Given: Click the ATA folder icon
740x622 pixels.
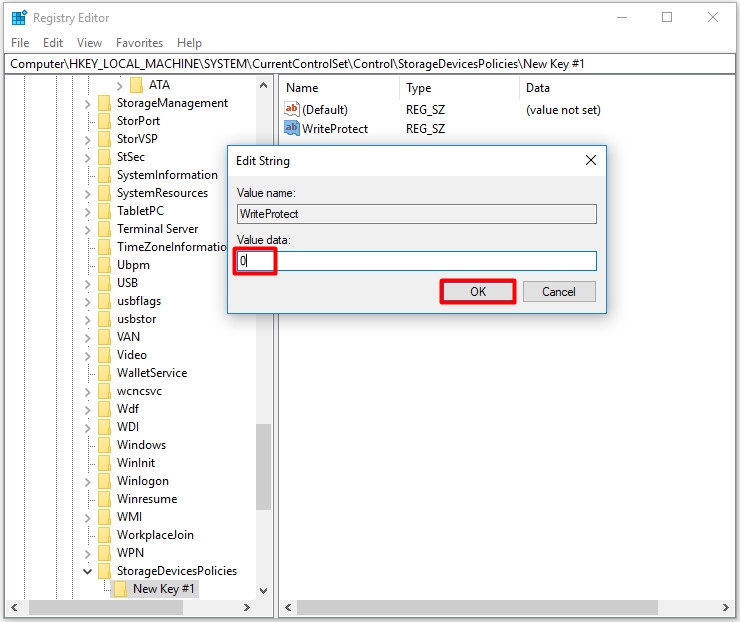Looking at the screenshot, I should click(x=136, y=85).
